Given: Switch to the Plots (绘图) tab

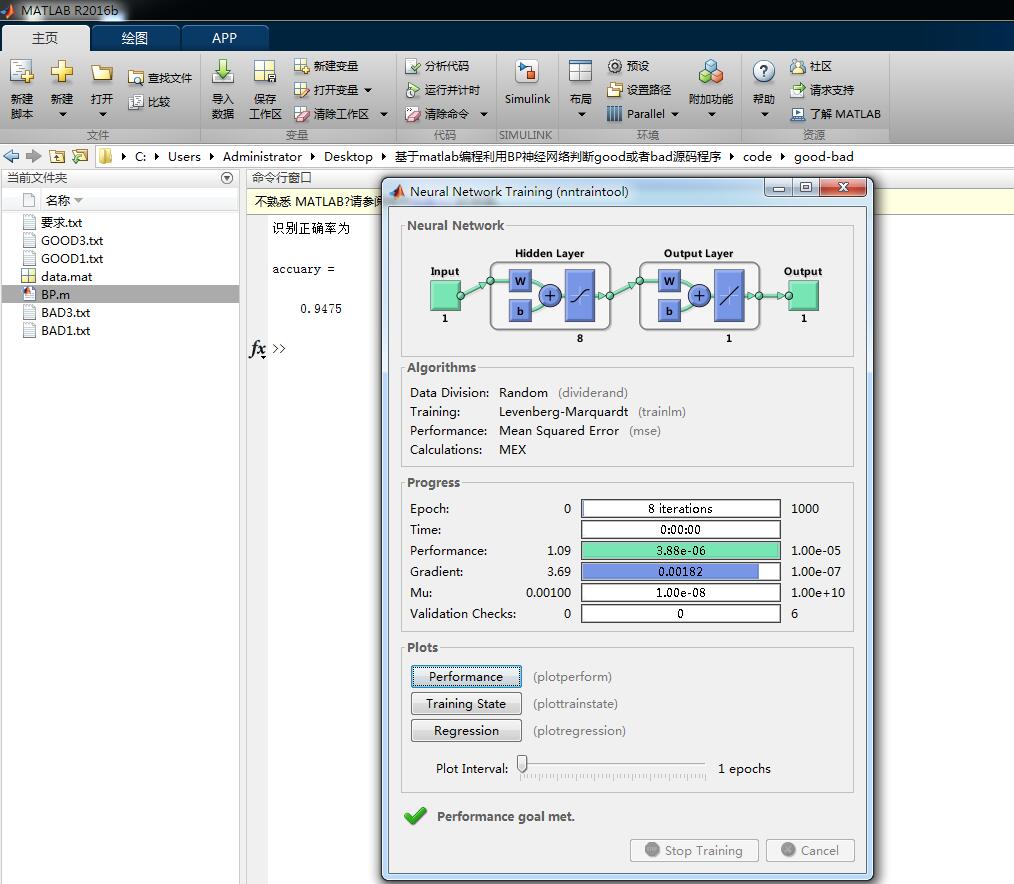Looking at the screenshot, I should [x=135, y=38].
